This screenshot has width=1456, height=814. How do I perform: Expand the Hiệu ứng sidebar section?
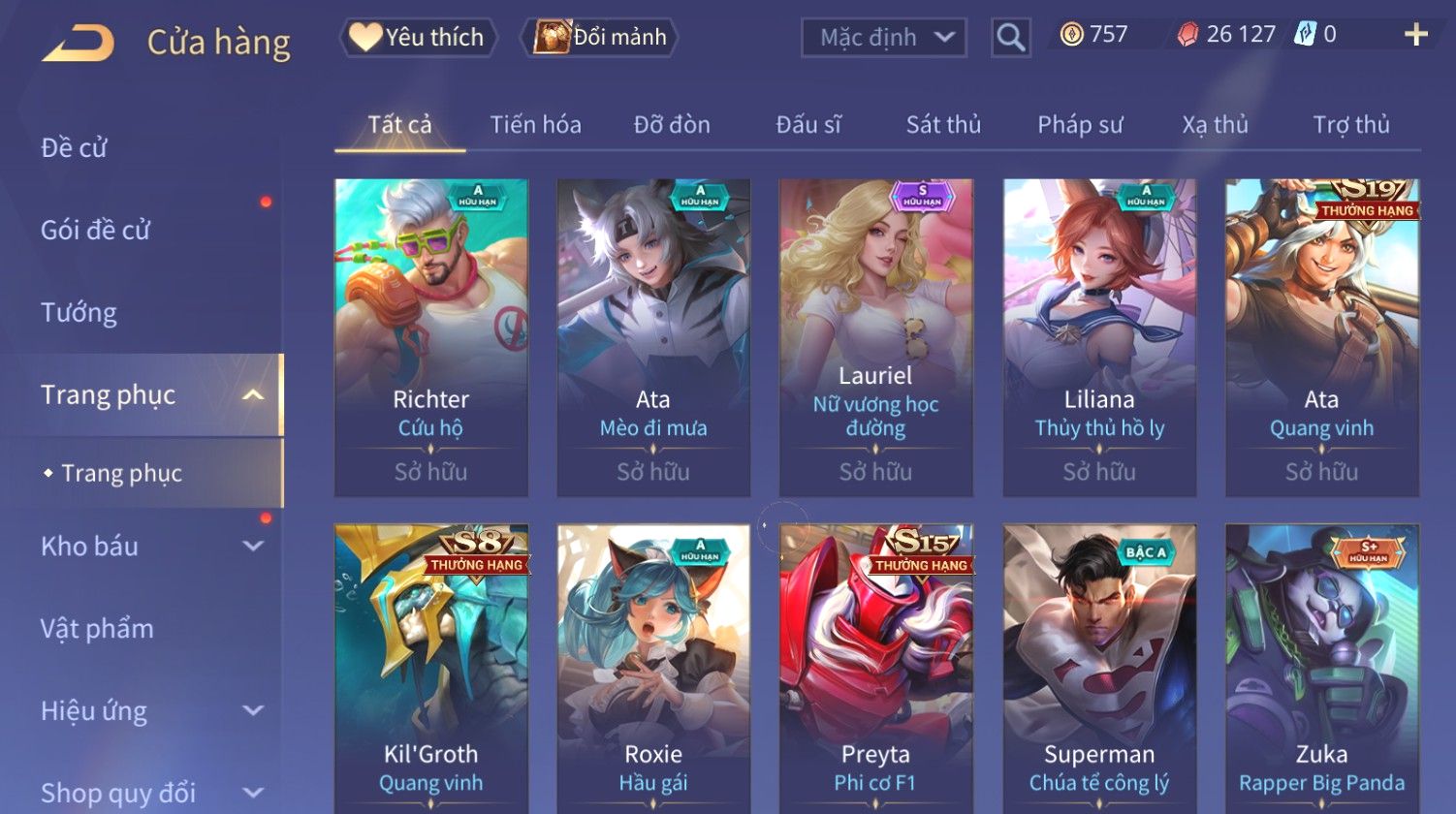tap(253, 711)
